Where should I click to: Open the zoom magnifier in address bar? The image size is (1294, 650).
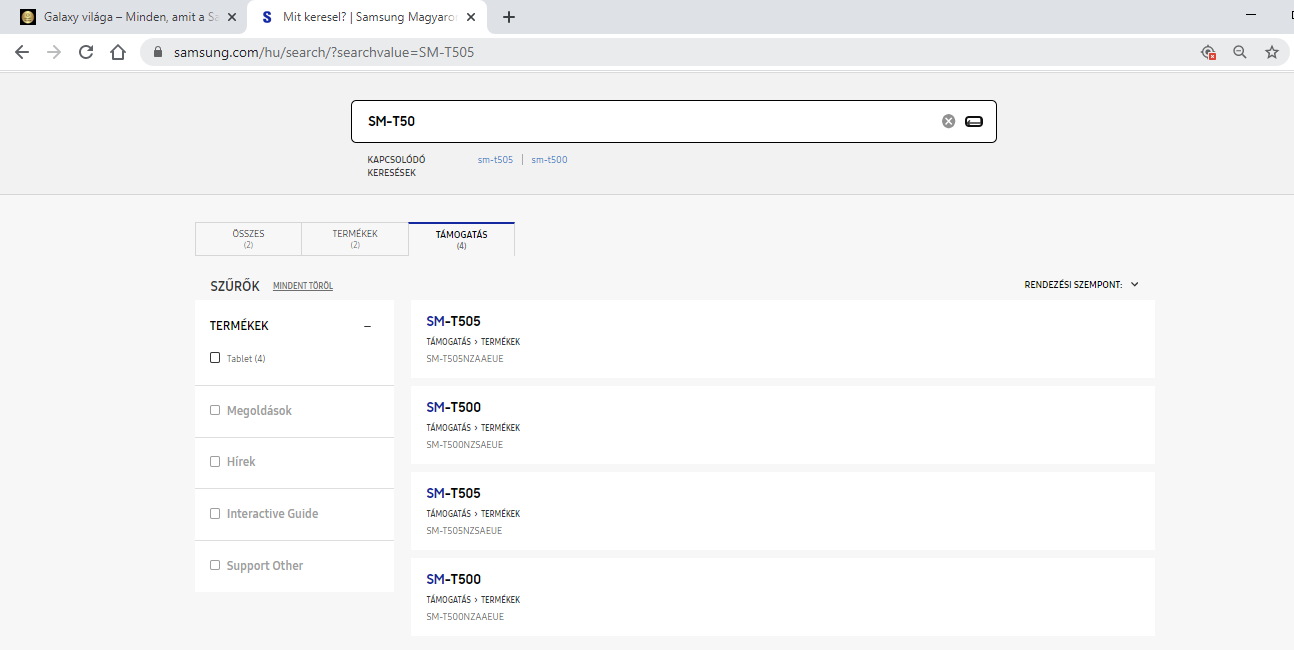pos(1239,52)
